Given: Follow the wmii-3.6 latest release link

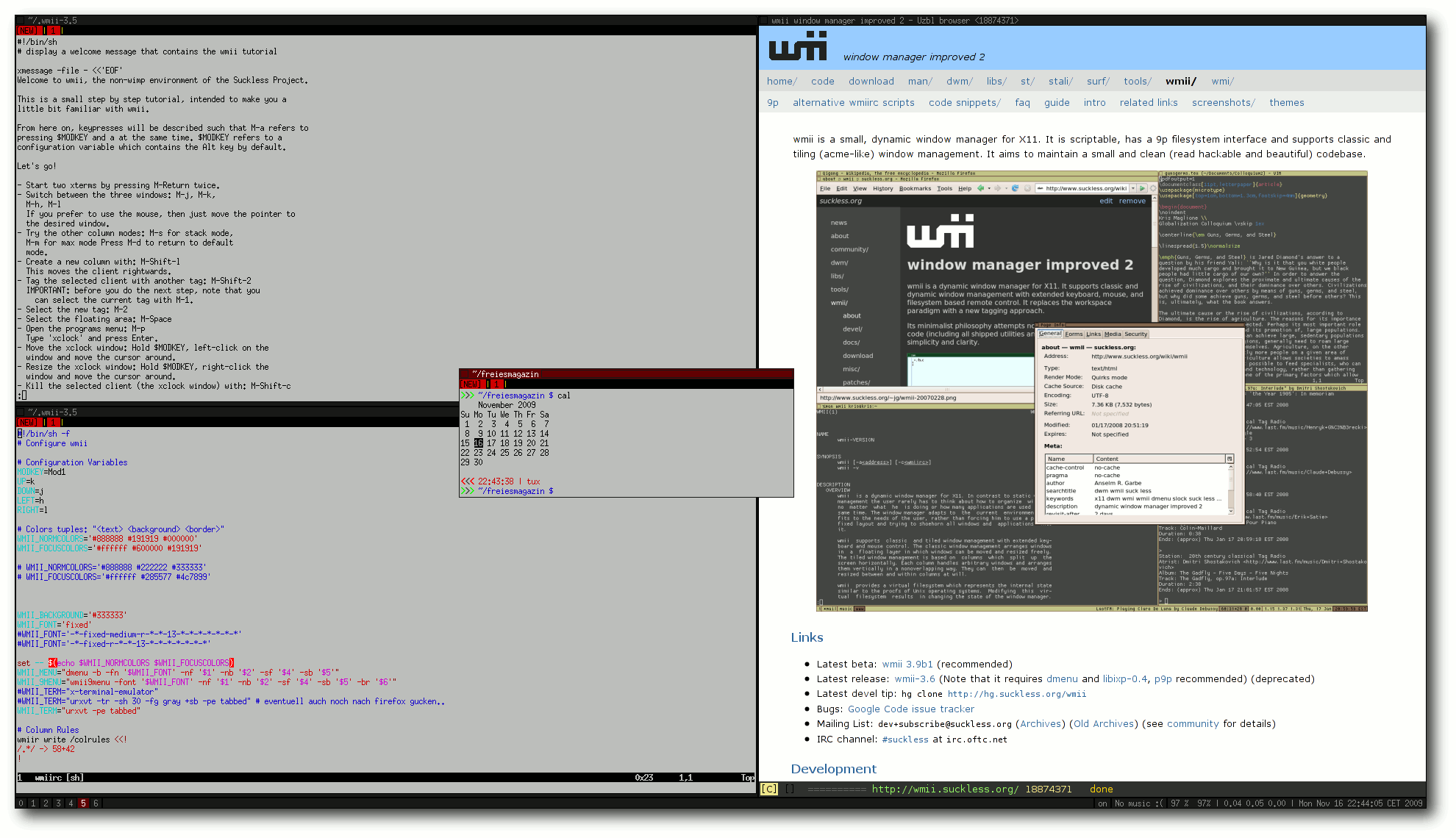Looking at the screenshot, I should click(x=915, y=678).
